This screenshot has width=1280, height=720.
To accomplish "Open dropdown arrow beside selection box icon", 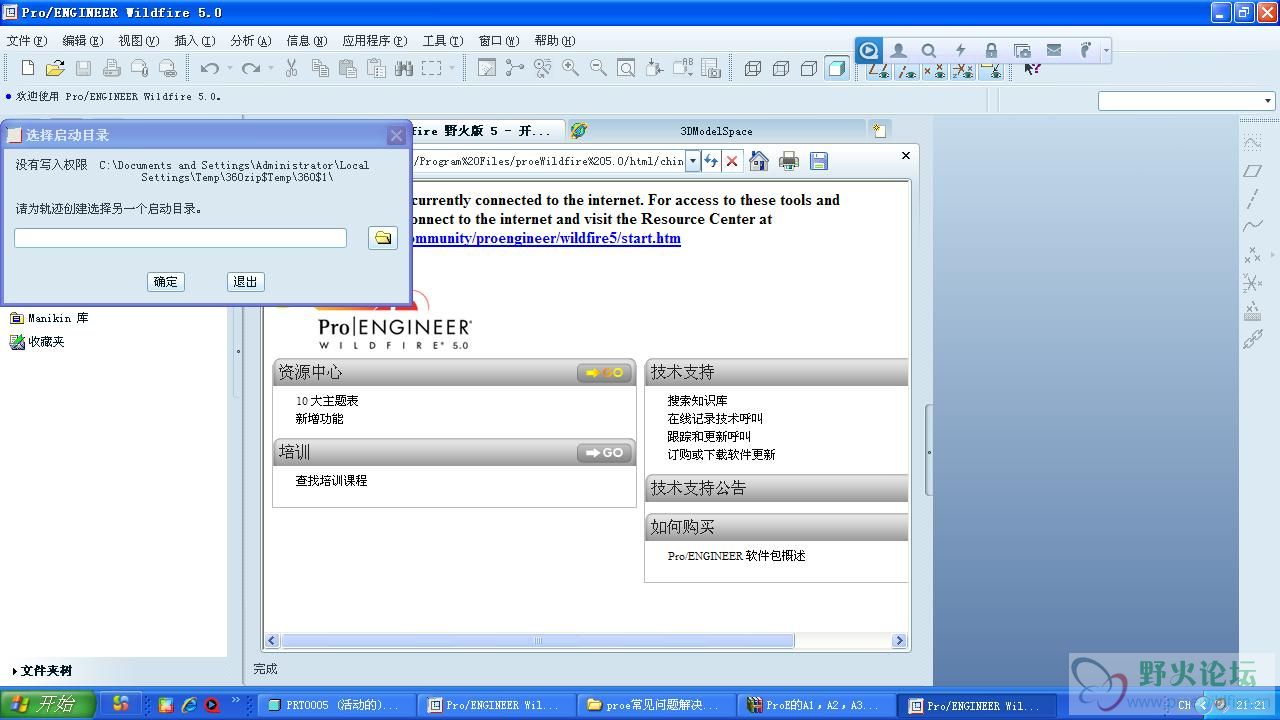I will (451, 68).
